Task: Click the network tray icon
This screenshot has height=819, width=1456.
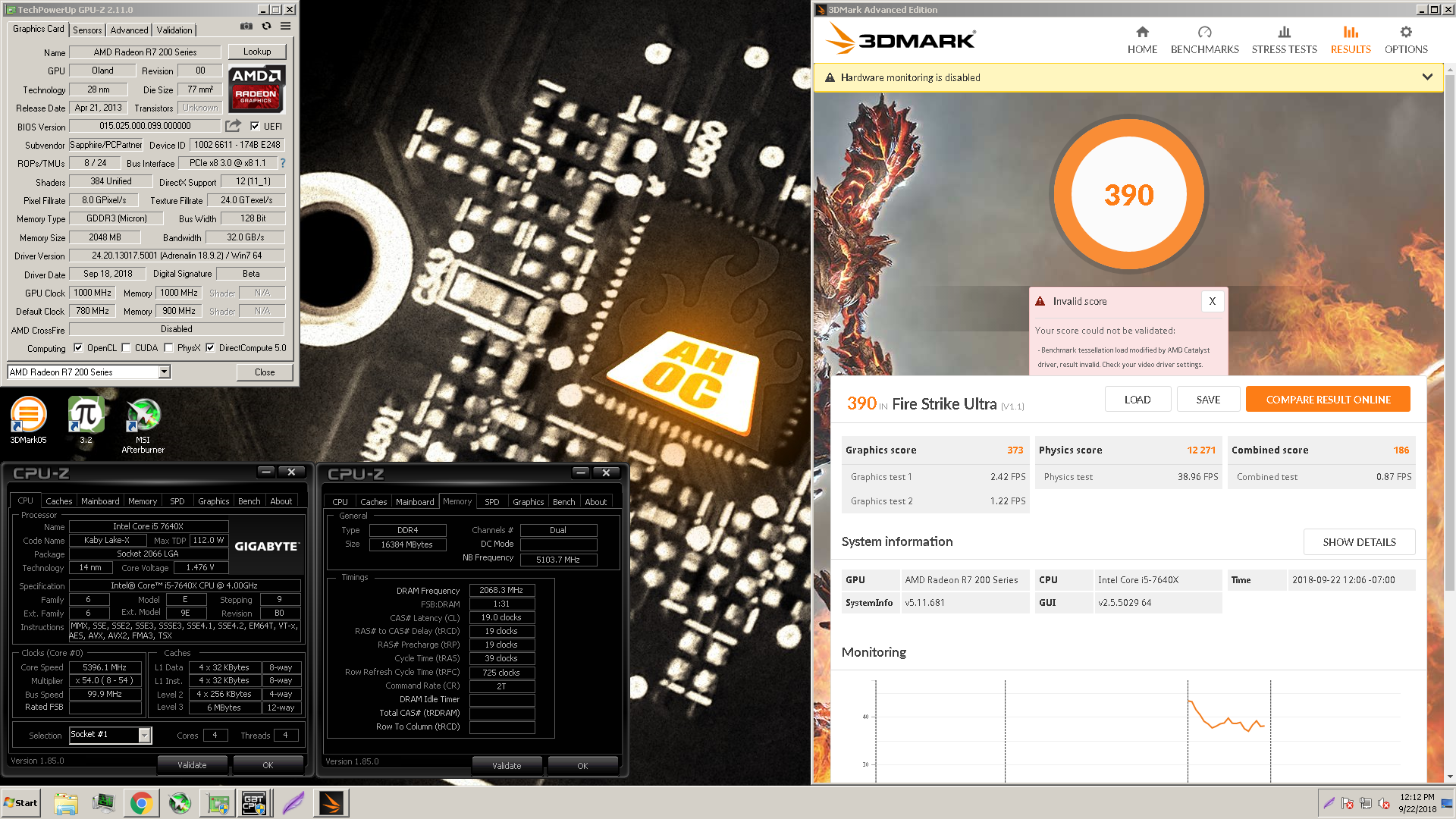Action: click(x=1365, y=803)
